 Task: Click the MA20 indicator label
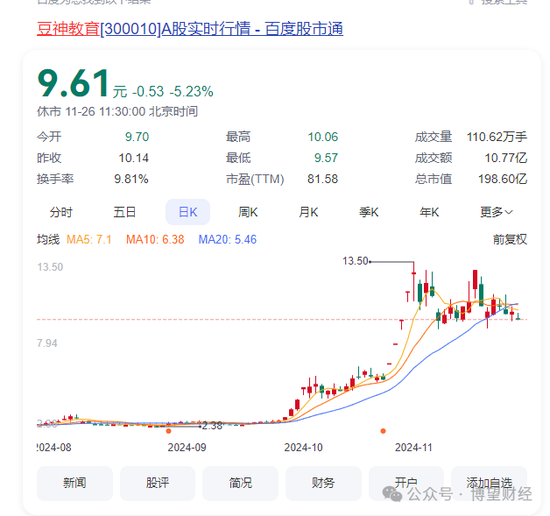coord(227,240)
